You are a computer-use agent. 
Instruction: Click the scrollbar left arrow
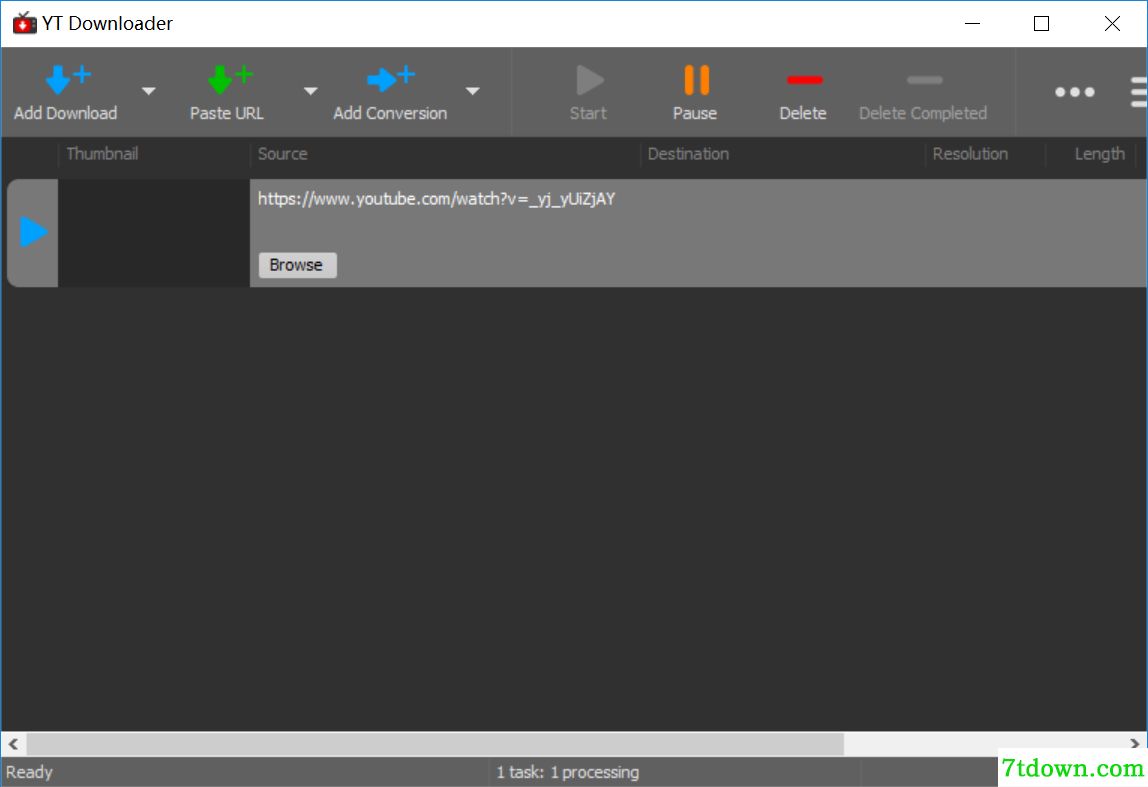[x=14, y=744]
